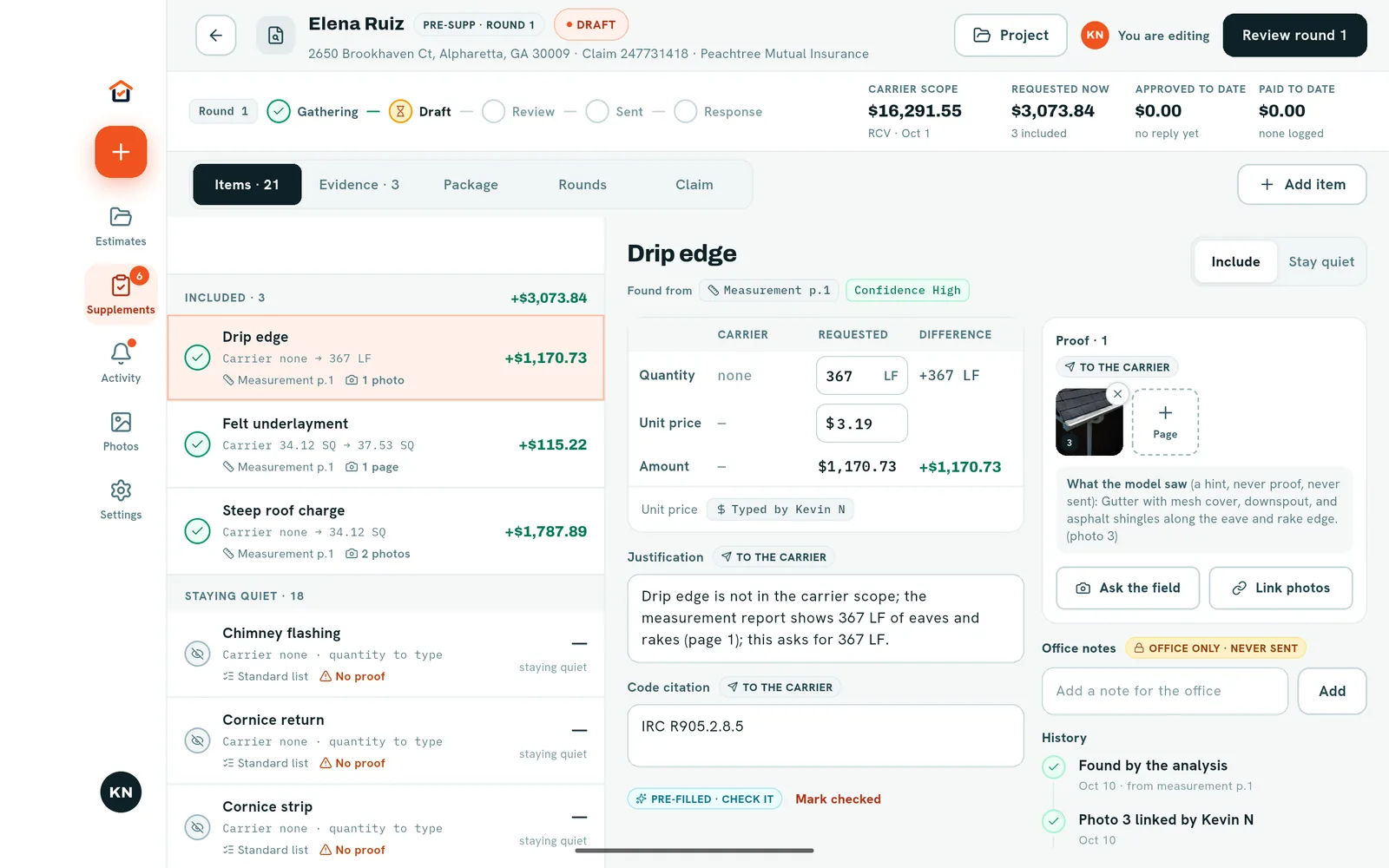Open the document preview icon beside Elena Ruiz
Image resolution: width=1389 pixels, height=868 pixels.
(x=275, y=36)
